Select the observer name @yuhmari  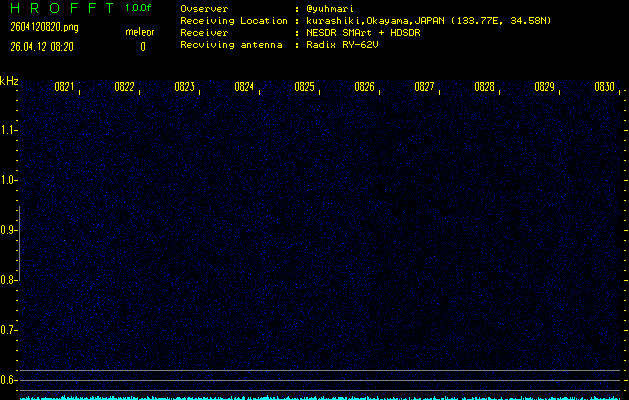pos(332,9)
